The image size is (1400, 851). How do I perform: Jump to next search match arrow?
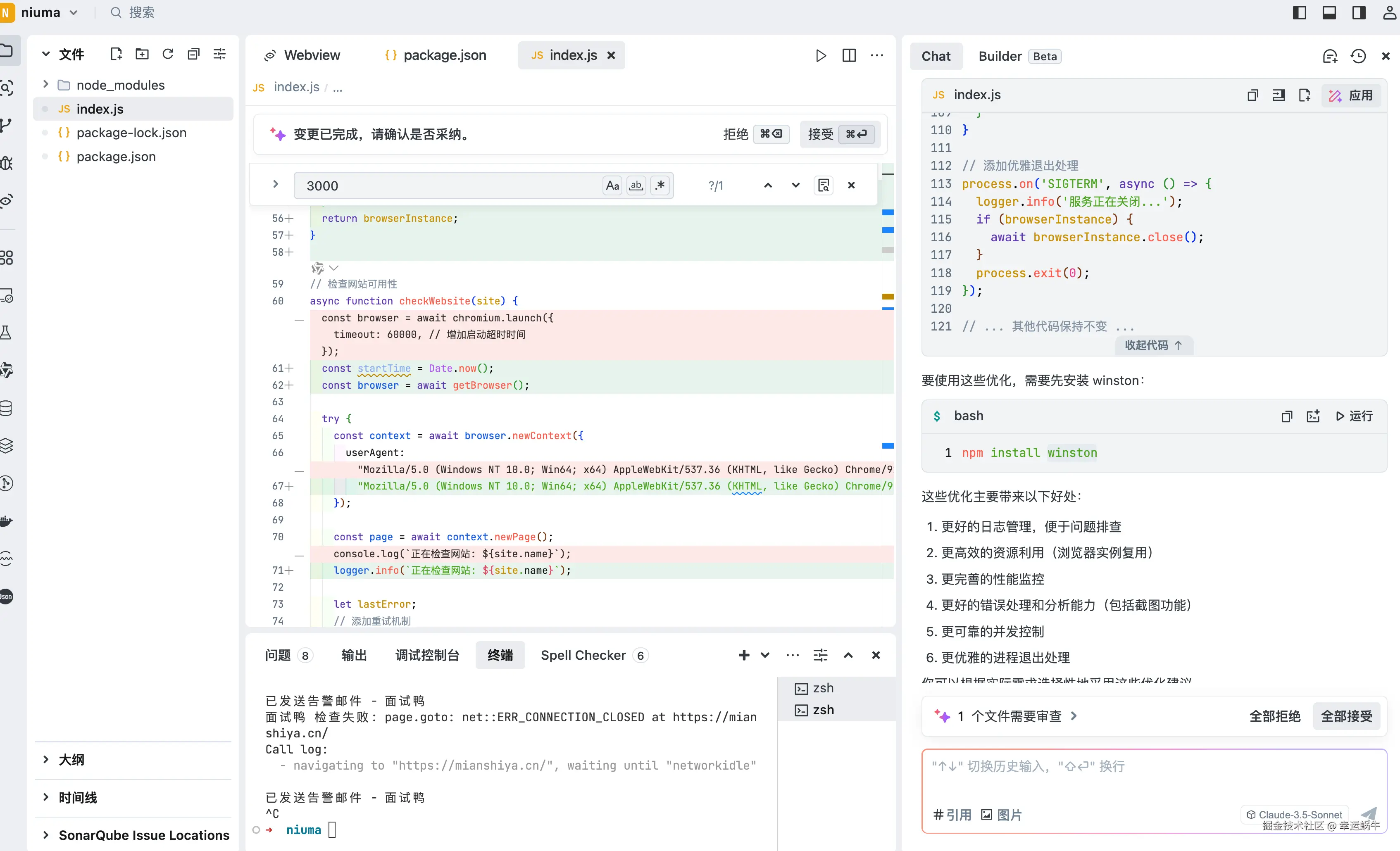[795, 185]
